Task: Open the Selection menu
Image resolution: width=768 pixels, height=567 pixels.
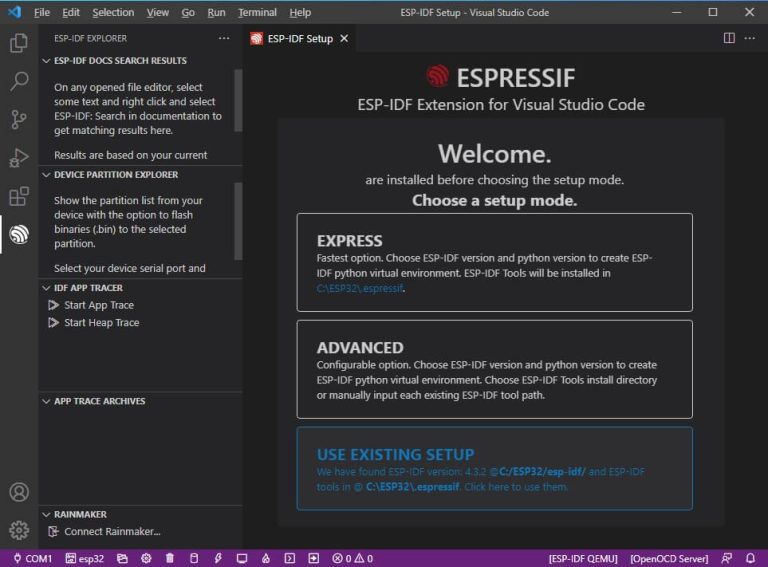Action: pos(113,12)
